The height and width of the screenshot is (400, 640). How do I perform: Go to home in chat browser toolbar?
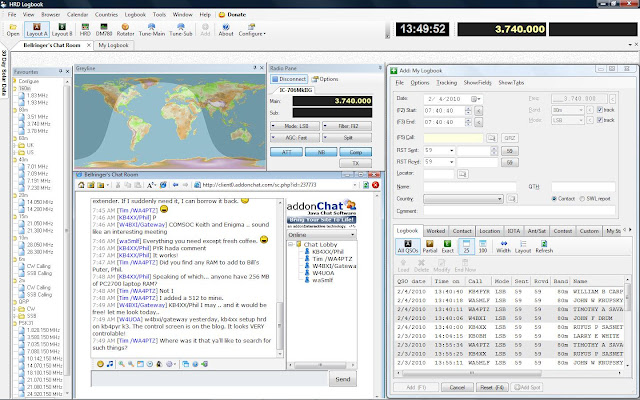tap(81, 185)
